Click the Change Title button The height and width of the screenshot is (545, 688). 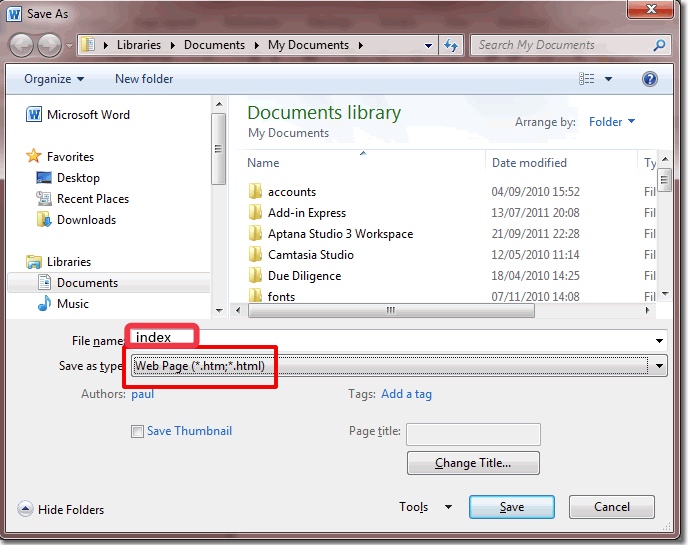coord(473,463)
